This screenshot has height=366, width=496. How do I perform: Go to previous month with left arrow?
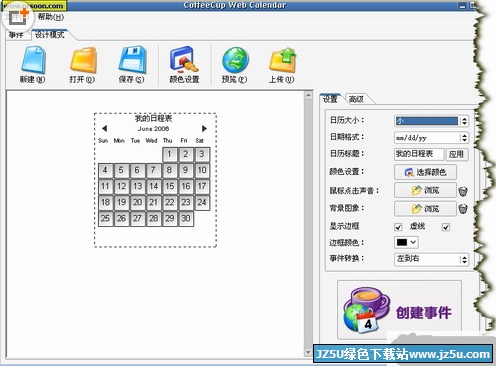coord(104,128)
